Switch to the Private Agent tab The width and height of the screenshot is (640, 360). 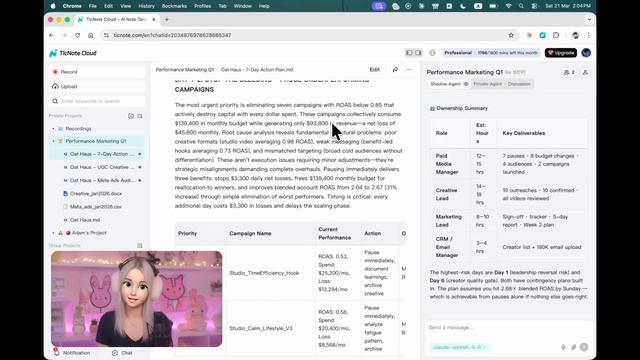pos(488,84)
